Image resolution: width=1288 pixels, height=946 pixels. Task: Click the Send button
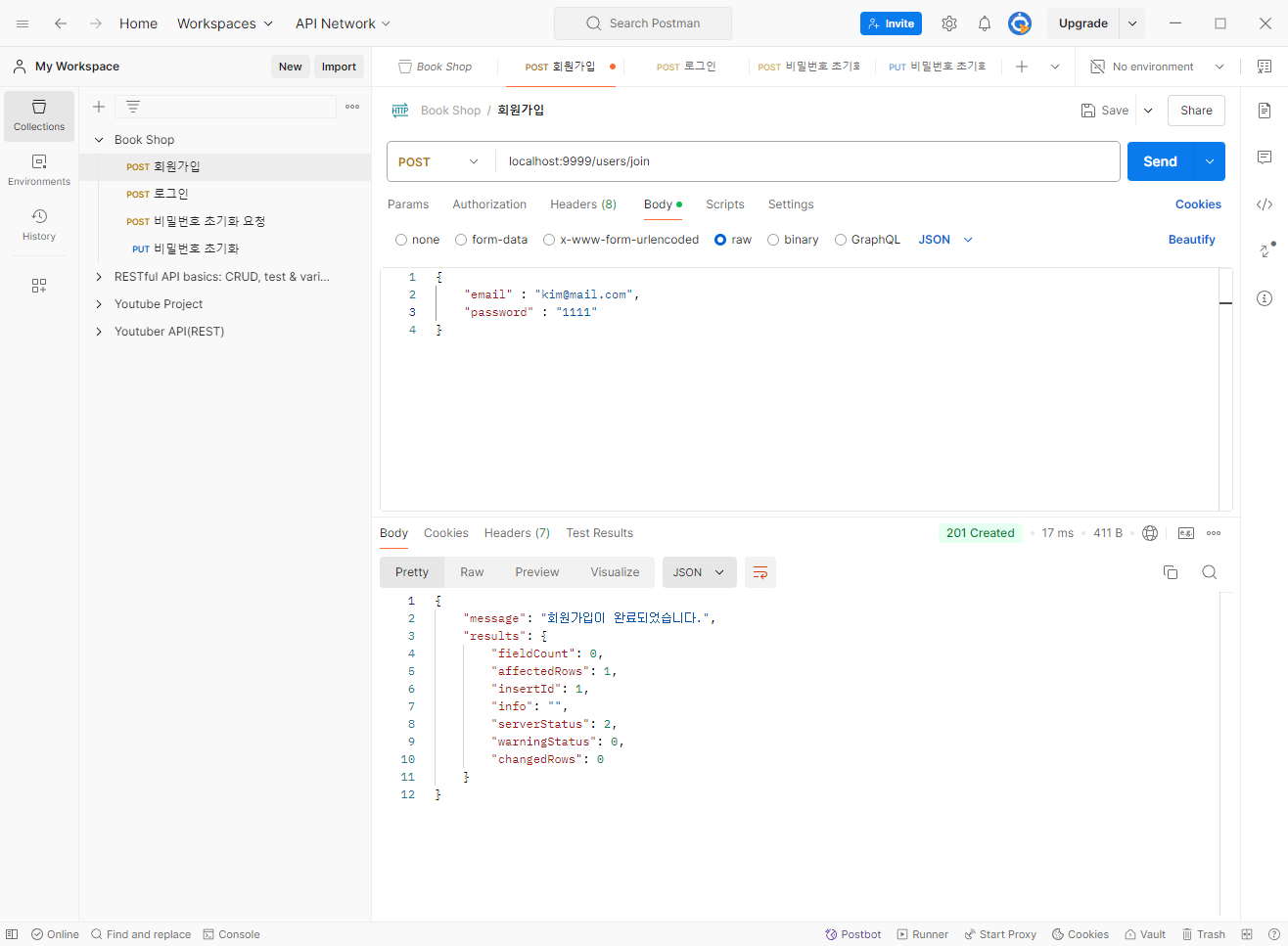[x=1161, y=161]
